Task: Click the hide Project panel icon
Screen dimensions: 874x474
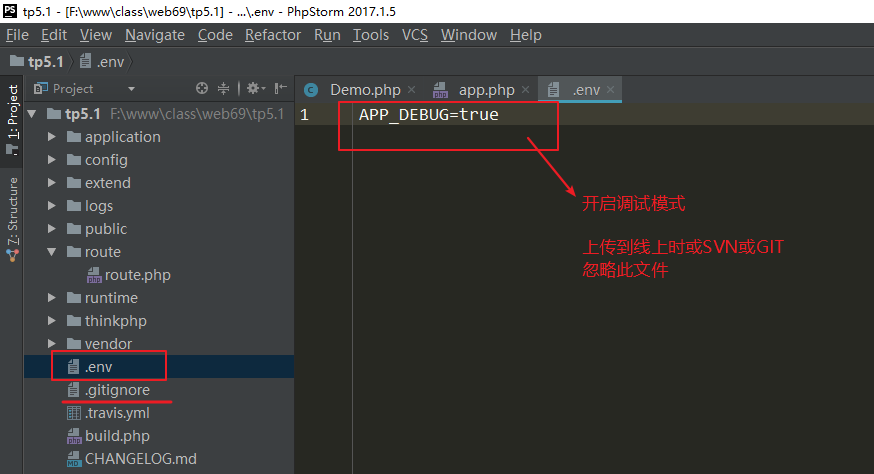Action: pyautogui.click(x=280, y=88)
